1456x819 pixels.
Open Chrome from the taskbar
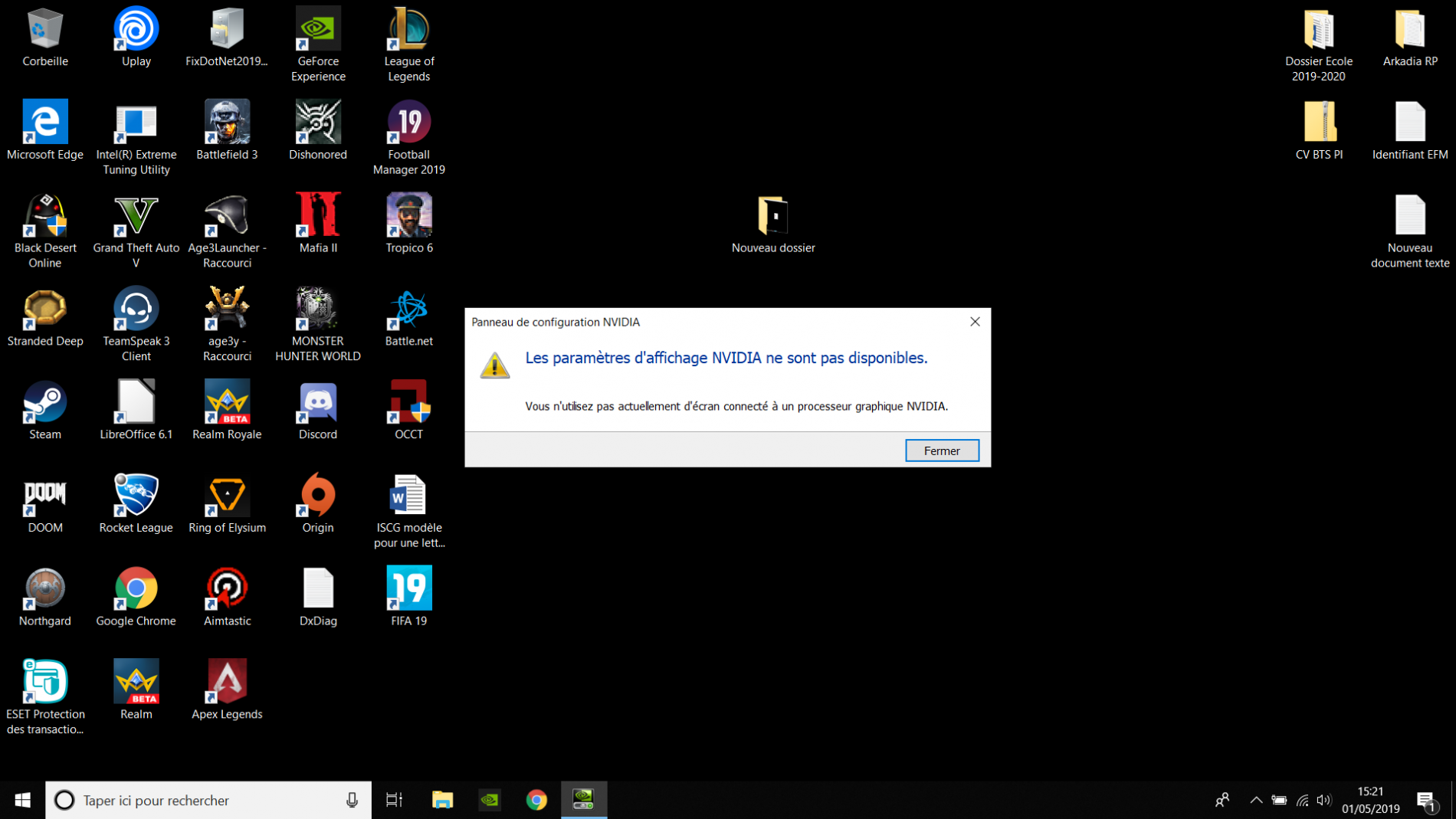tap(536, 800)
